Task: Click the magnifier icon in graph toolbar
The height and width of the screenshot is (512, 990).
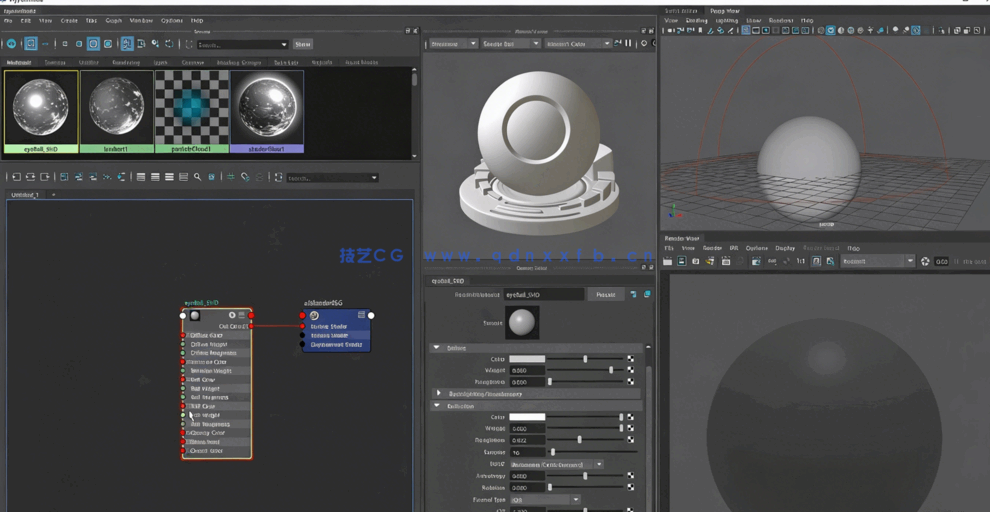Action: [197, 177]
